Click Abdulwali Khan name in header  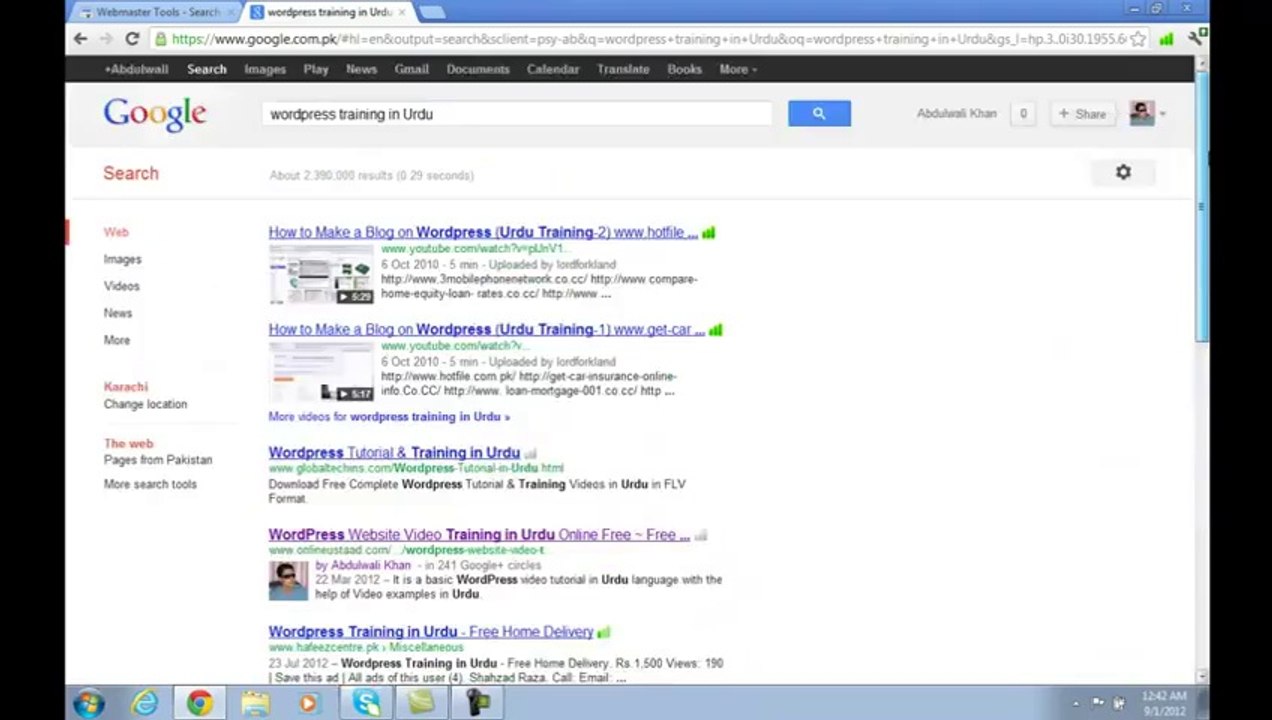coord(956,114)
